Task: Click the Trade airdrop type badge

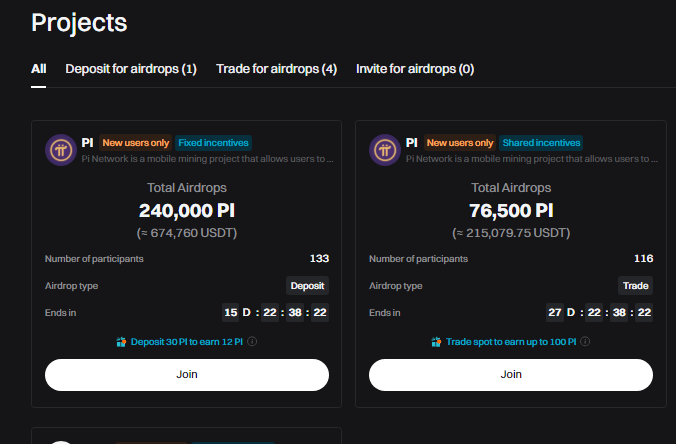Action: (634, 285)
